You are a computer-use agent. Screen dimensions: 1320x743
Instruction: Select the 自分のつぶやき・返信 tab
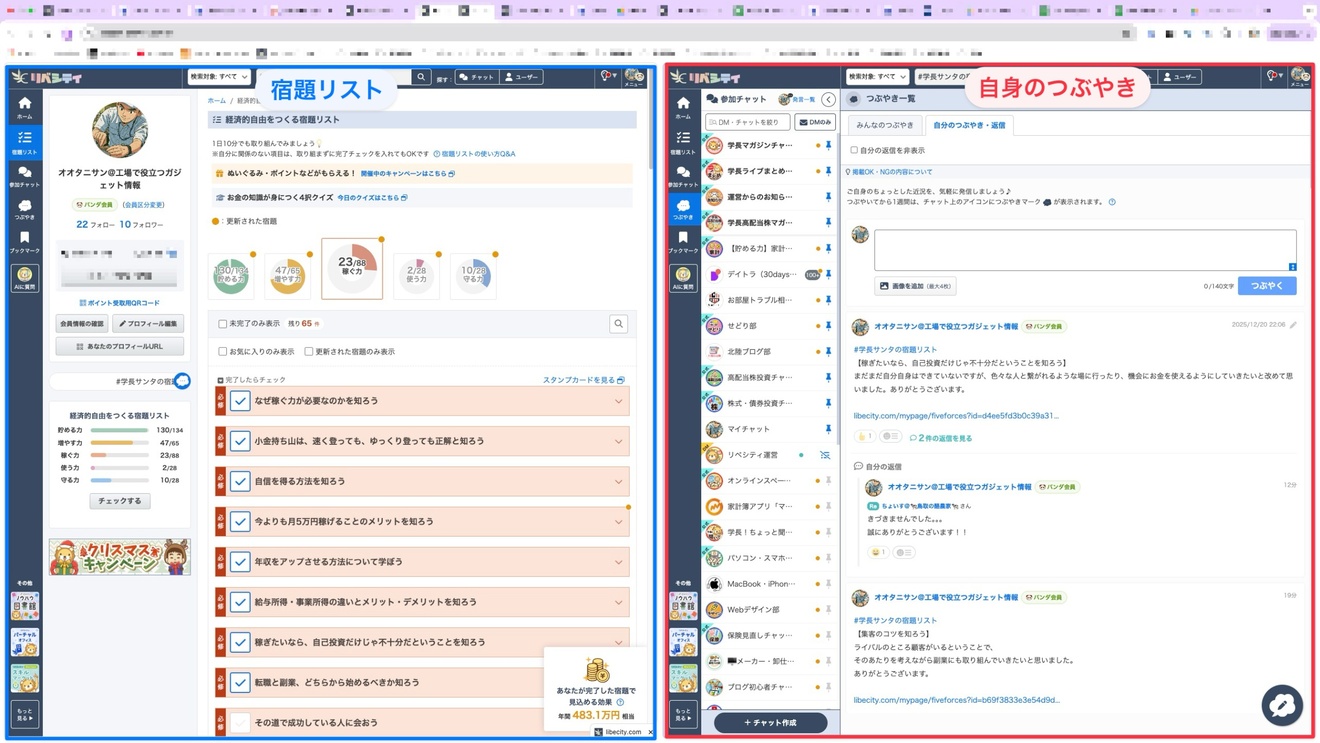[x=969, y=123]
